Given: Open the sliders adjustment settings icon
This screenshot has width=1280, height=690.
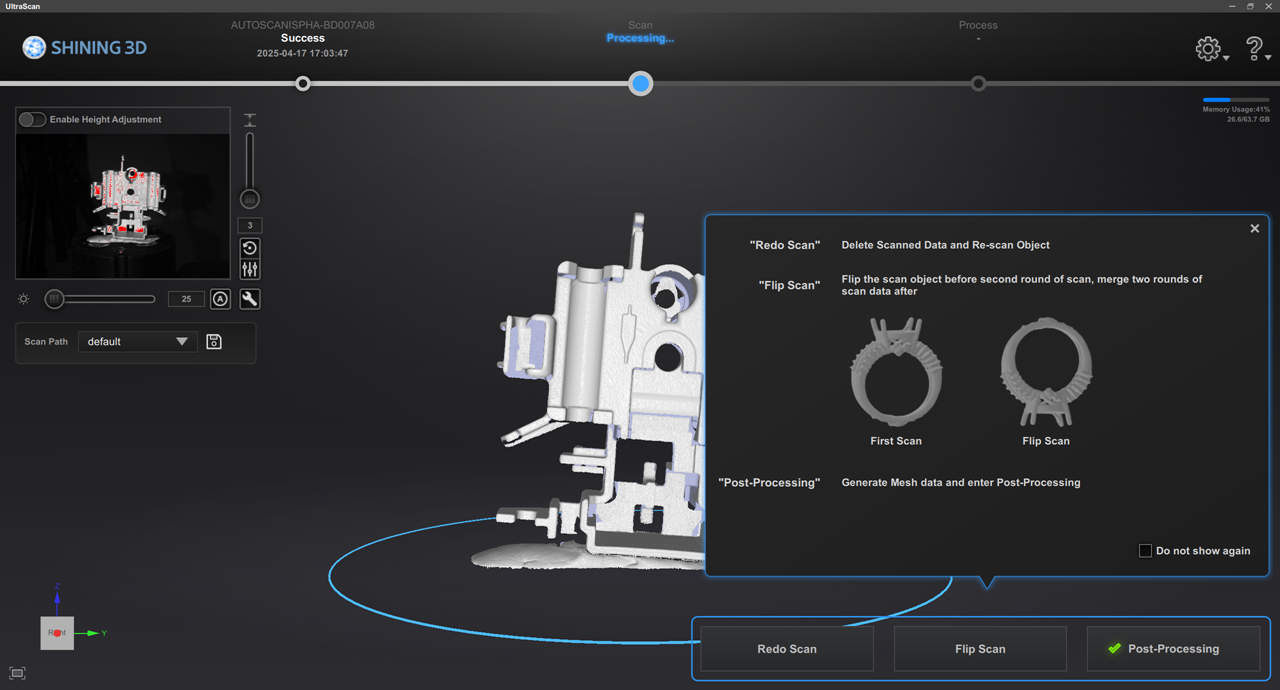Looking at the screenshot, I should 250,269.
